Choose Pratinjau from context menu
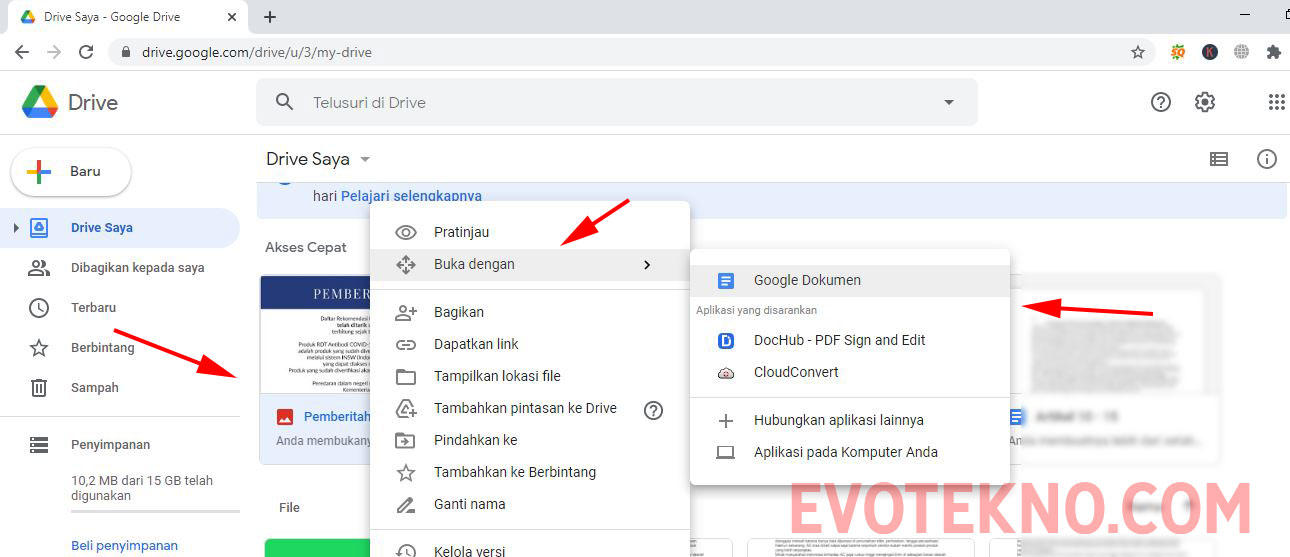Image resolution: width=1290 pixels, height=557 pixels. [530, 232]
